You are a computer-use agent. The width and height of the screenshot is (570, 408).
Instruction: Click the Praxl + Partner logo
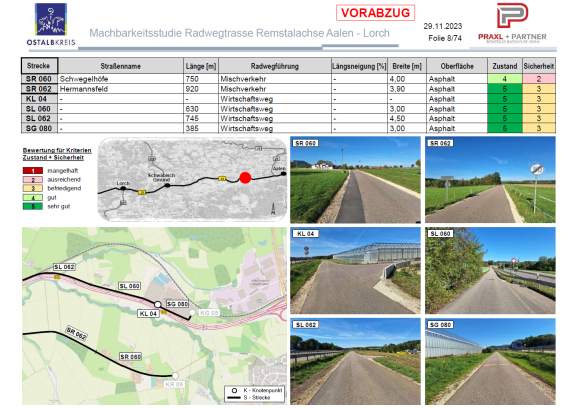(512, 23)
